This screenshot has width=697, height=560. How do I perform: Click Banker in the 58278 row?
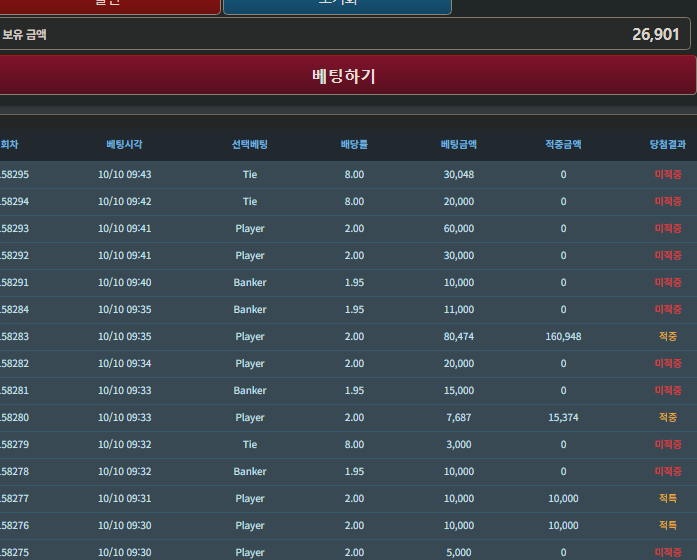coord(250,472)
